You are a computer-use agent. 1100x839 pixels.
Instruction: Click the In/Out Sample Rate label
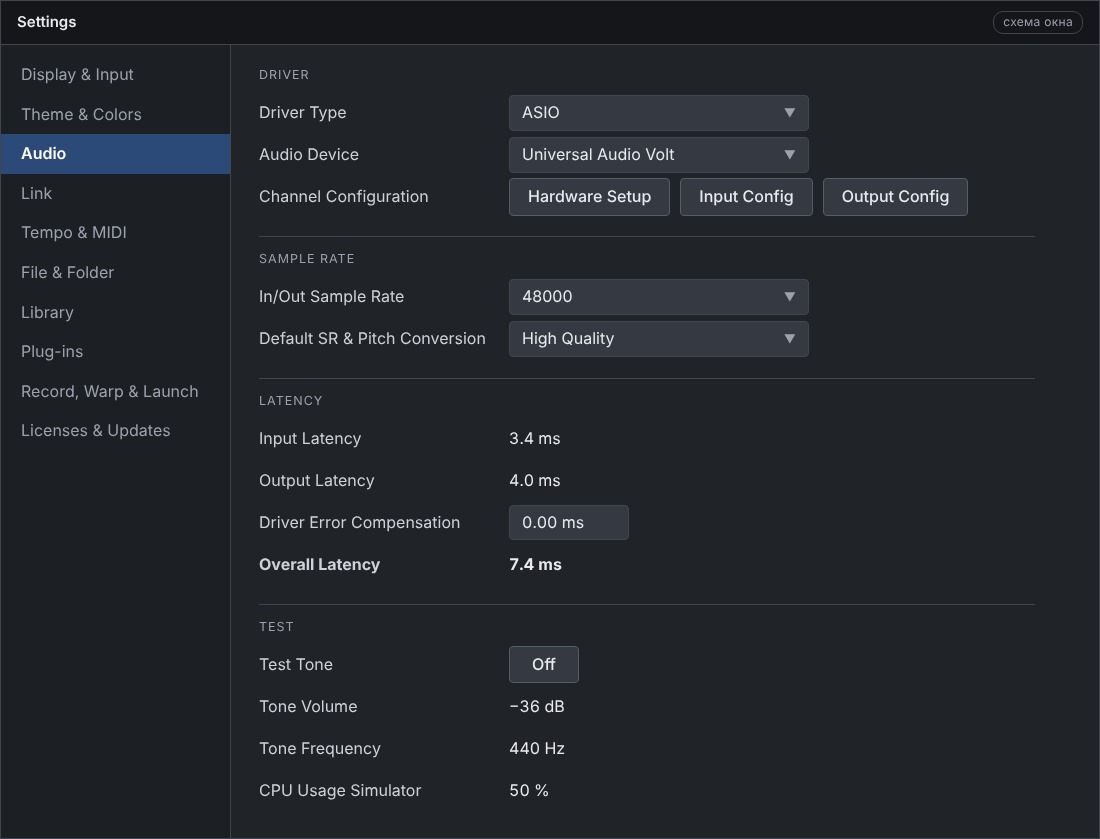(331, 297)
